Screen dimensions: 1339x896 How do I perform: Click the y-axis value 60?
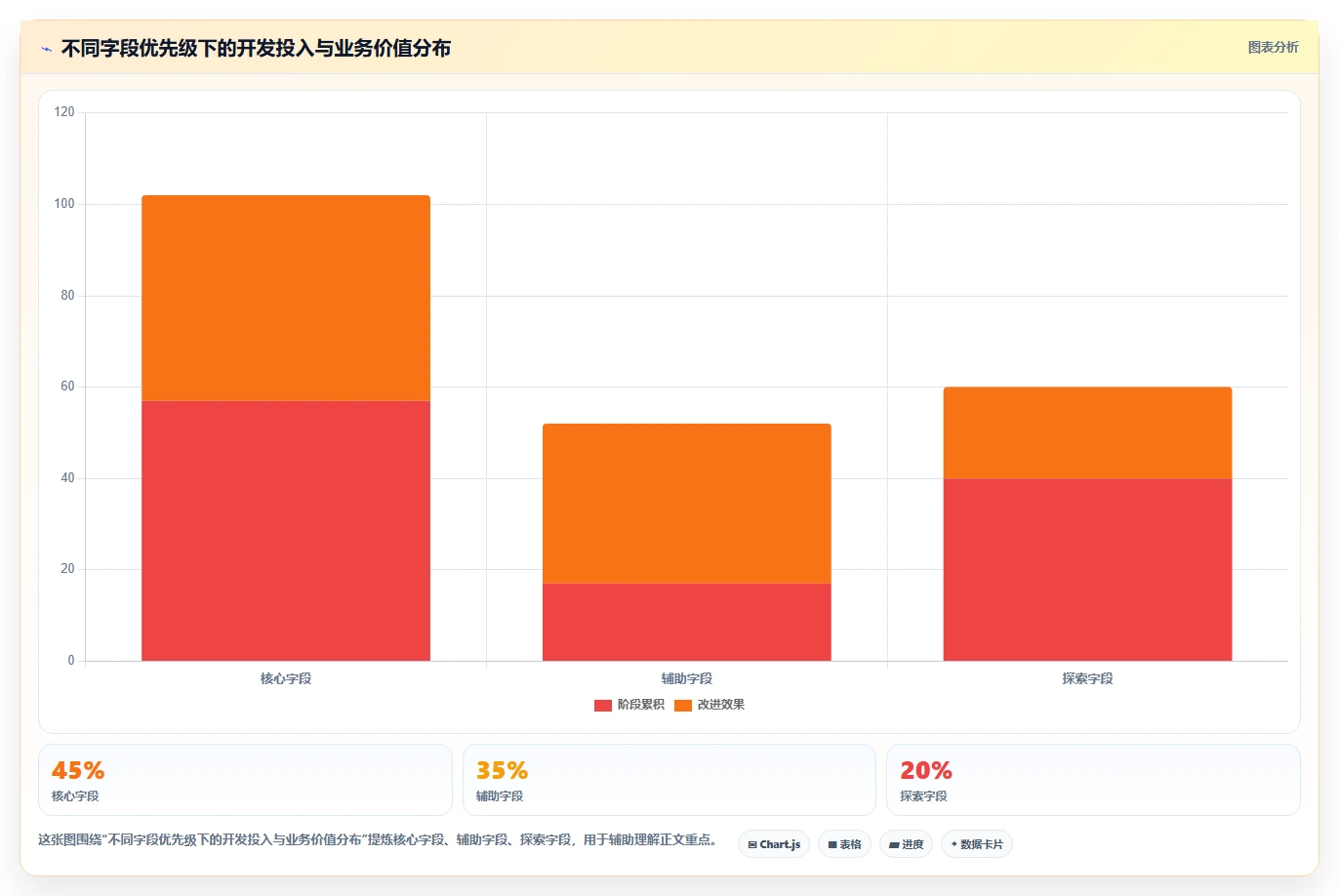point(67,387)
